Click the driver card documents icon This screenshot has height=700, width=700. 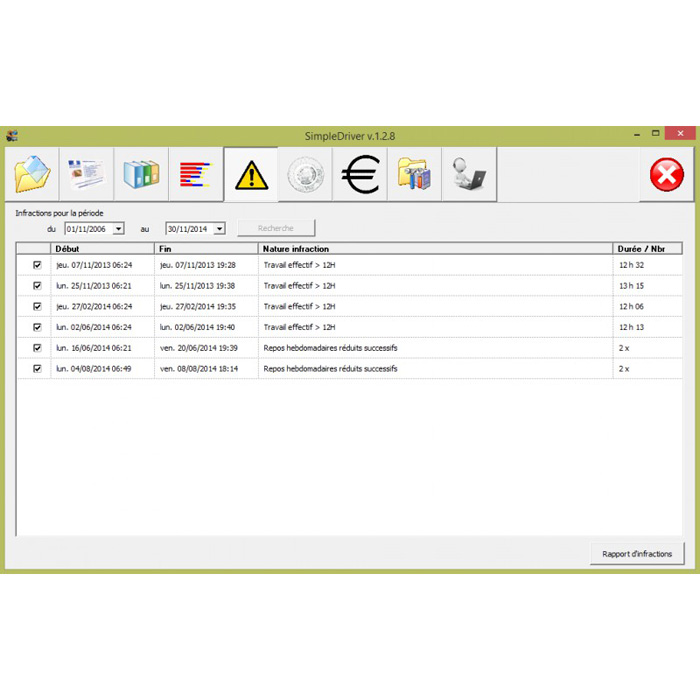[87, 174]
